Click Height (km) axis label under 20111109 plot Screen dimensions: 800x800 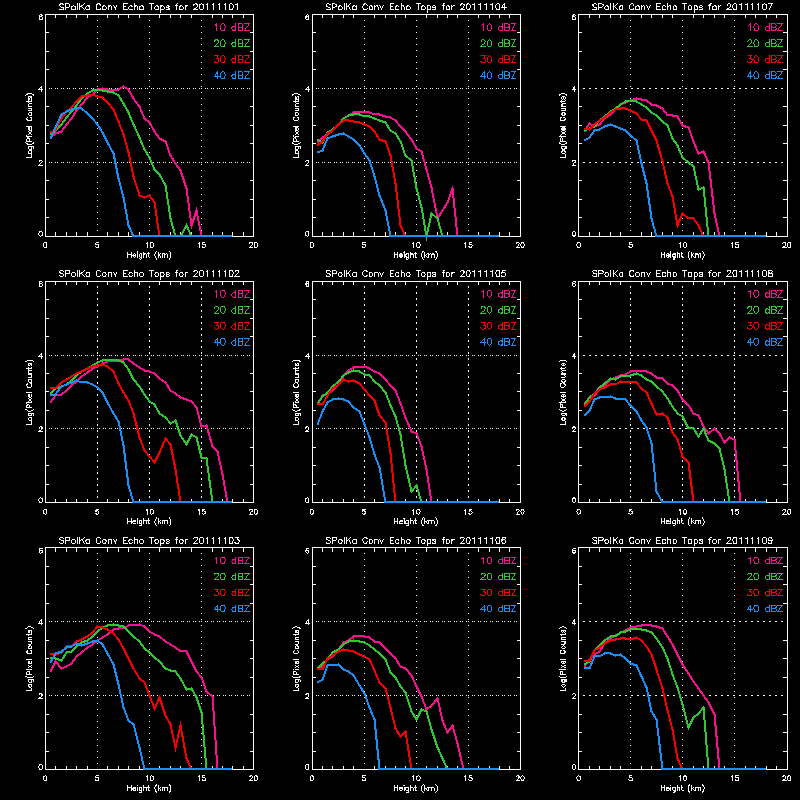(x=682, y=788)
